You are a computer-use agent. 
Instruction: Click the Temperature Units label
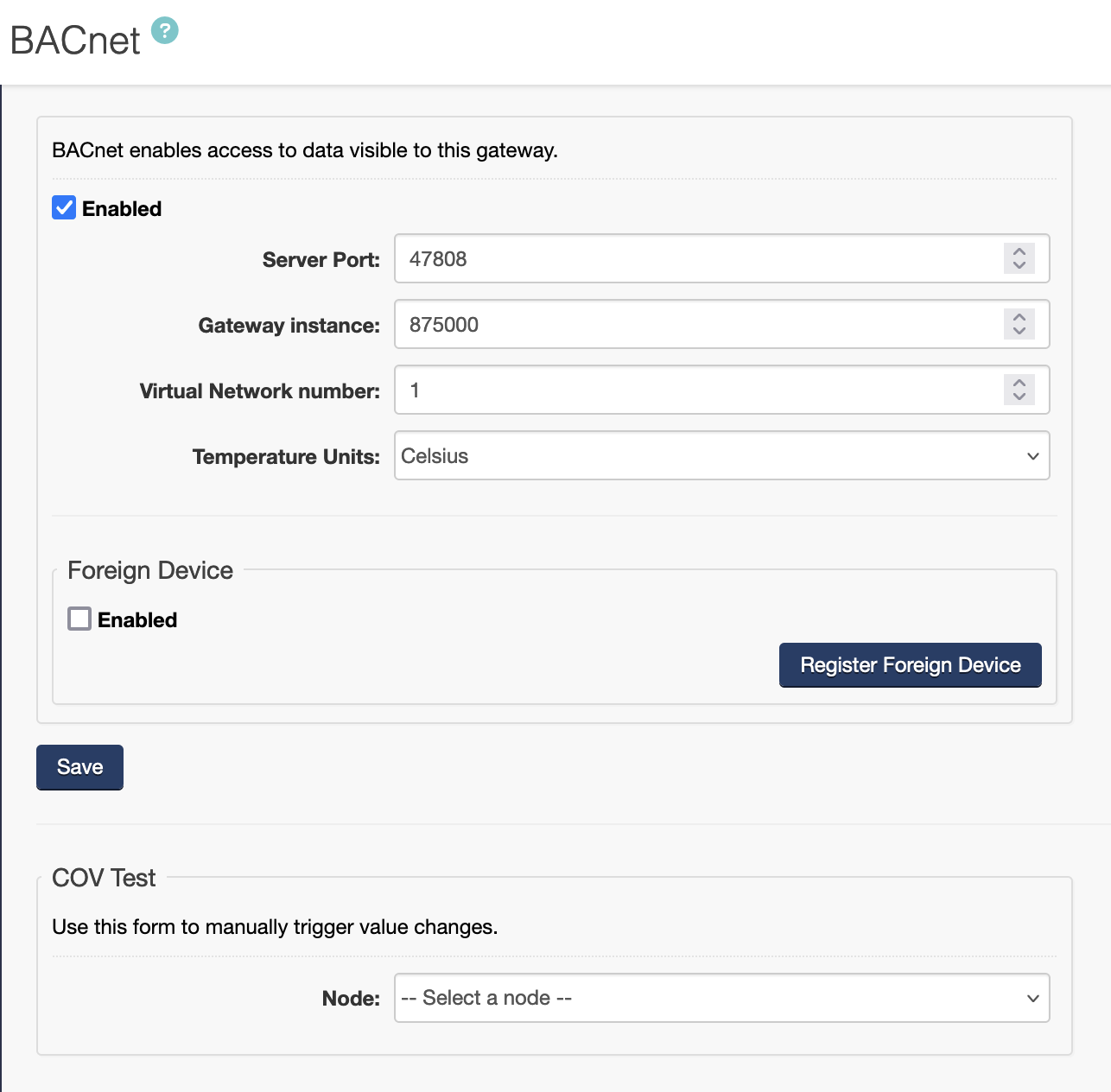pos(286,456)
